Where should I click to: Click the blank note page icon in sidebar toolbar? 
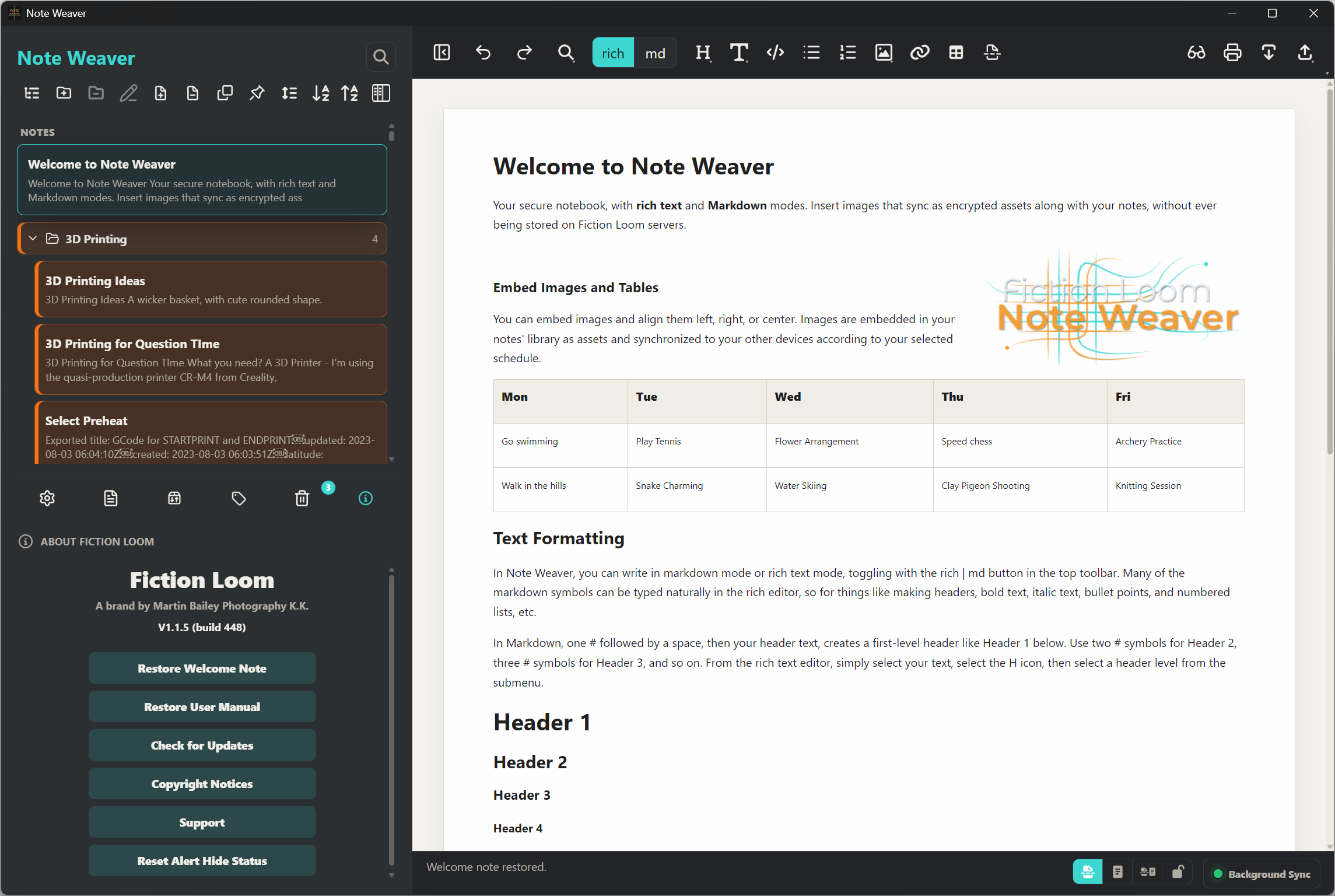click(x=192, y=93)
